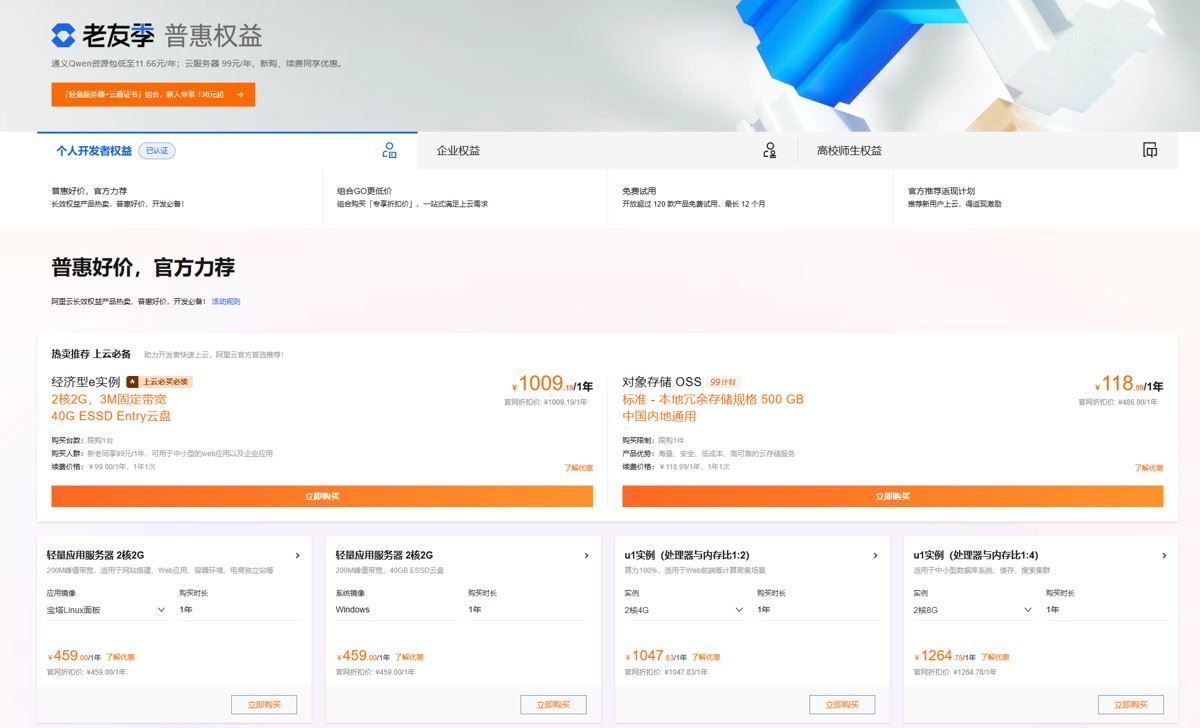Image resolution: width=1200 pixels, height=728 pixels.
Task: Click the ¥118.99/1年 price
Action: point(1129,384)
